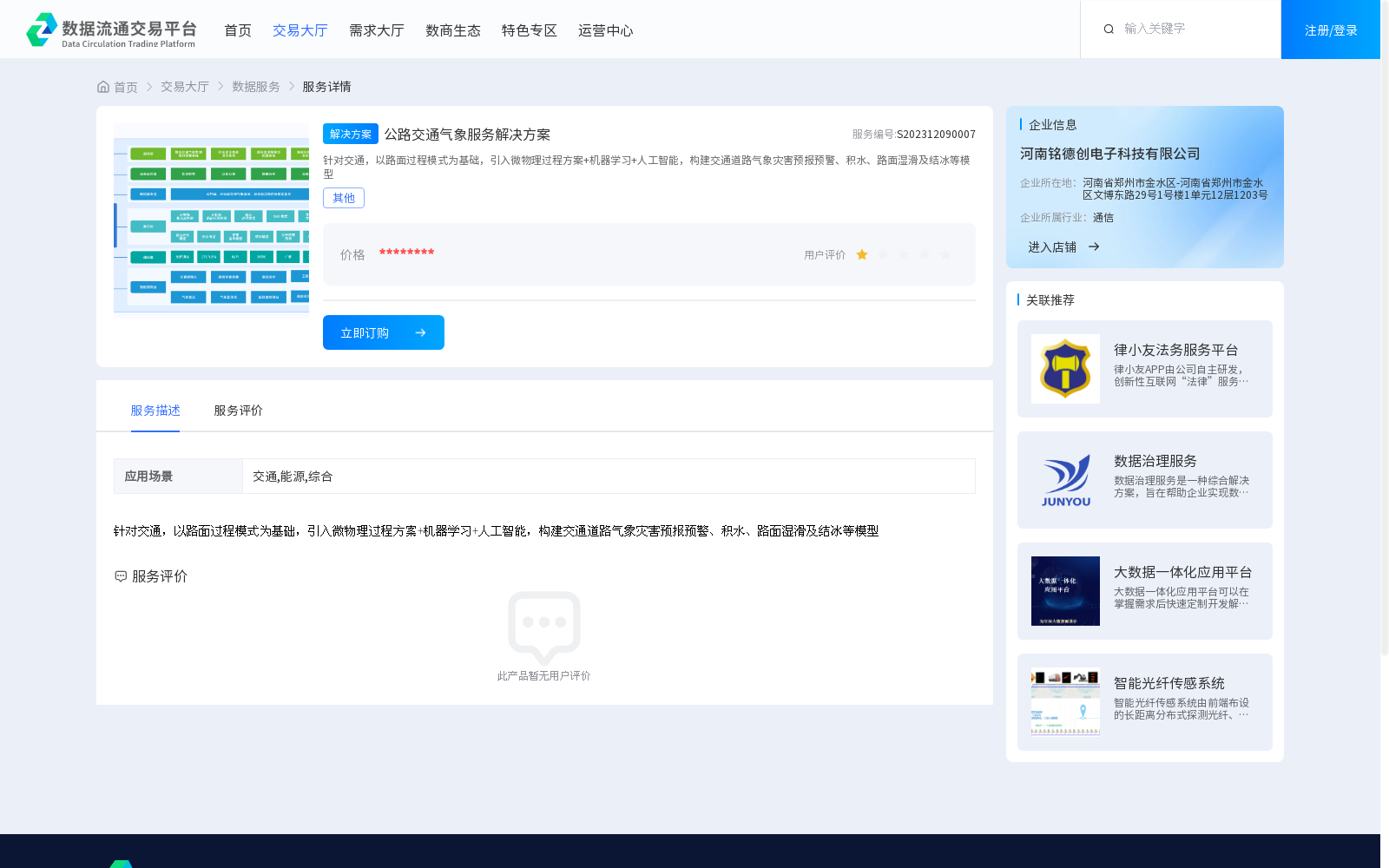Click the platform logo in the header
This screenshot has width=1389, height=868.
111,30
